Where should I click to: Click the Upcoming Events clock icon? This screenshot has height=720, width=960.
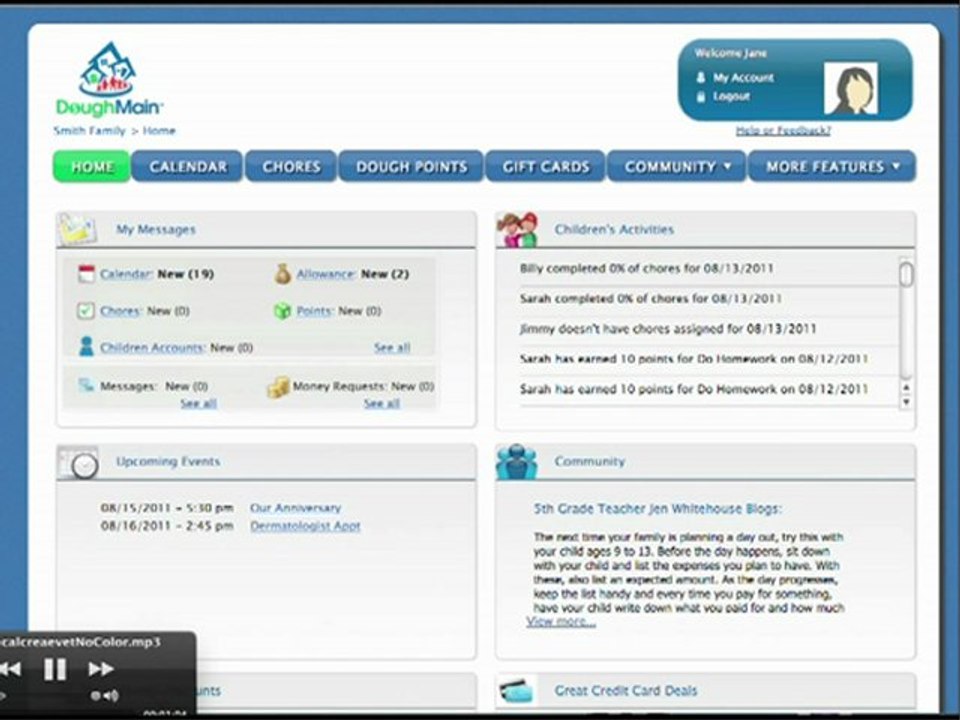[78, 462]
